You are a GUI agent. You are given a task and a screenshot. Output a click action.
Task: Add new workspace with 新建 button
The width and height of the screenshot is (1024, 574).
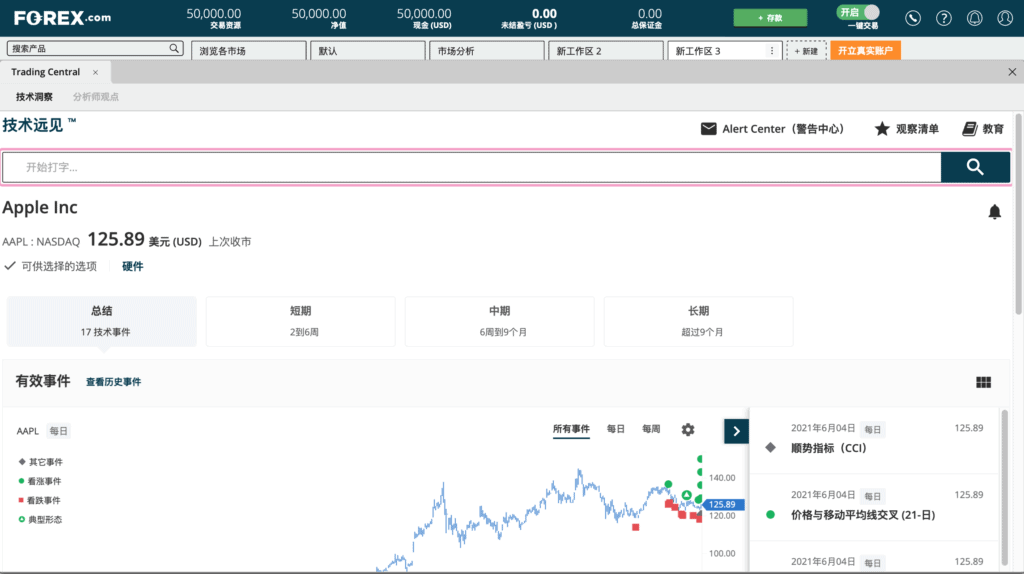tap(806, 51)
